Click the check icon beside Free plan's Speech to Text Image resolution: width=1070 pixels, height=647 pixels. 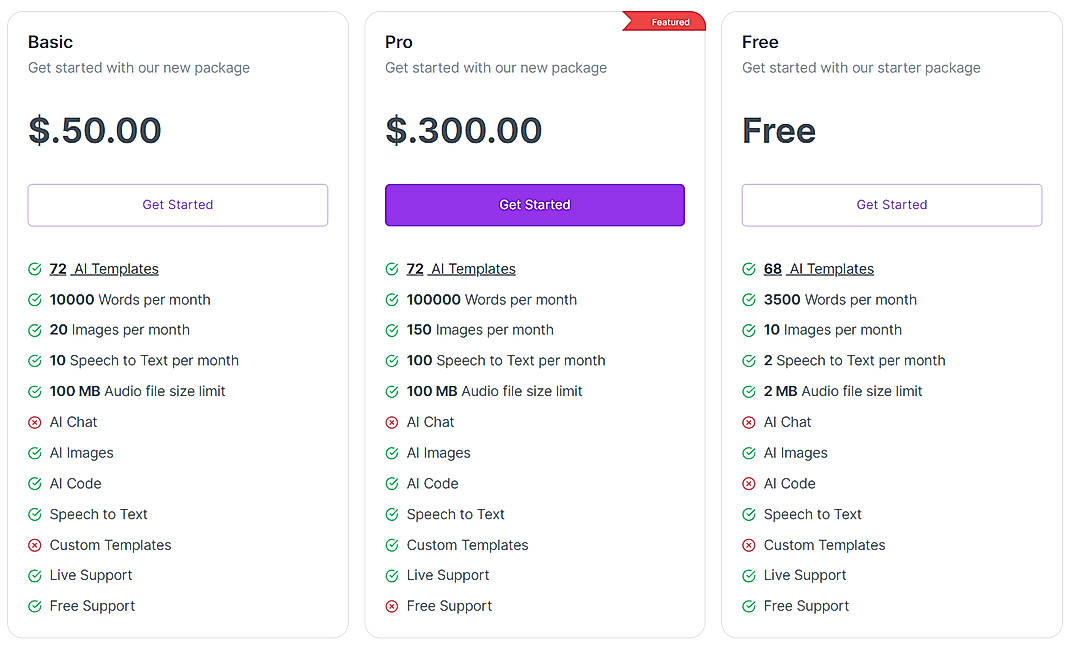tap(748, 514)
